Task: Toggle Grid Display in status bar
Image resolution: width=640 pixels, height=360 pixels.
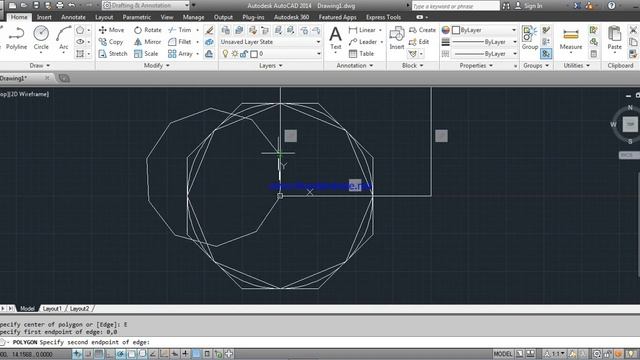Action: (99, 354)
